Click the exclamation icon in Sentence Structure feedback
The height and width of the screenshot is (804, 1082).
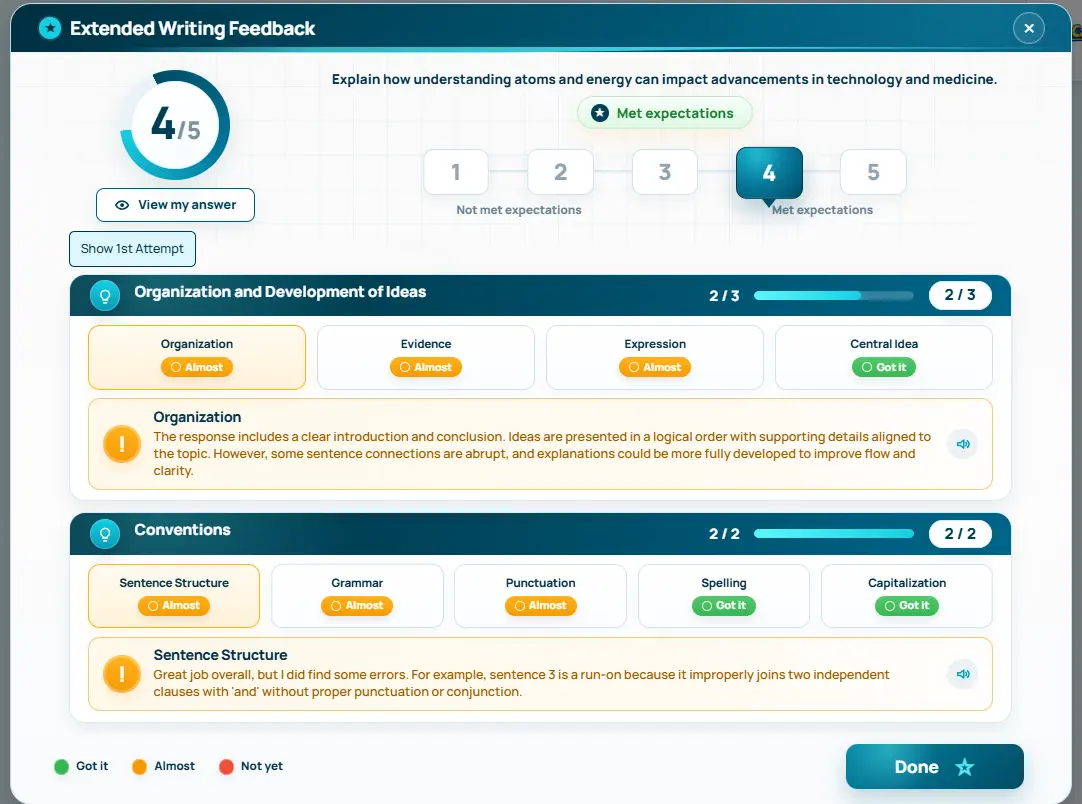(x=122, y=674)
